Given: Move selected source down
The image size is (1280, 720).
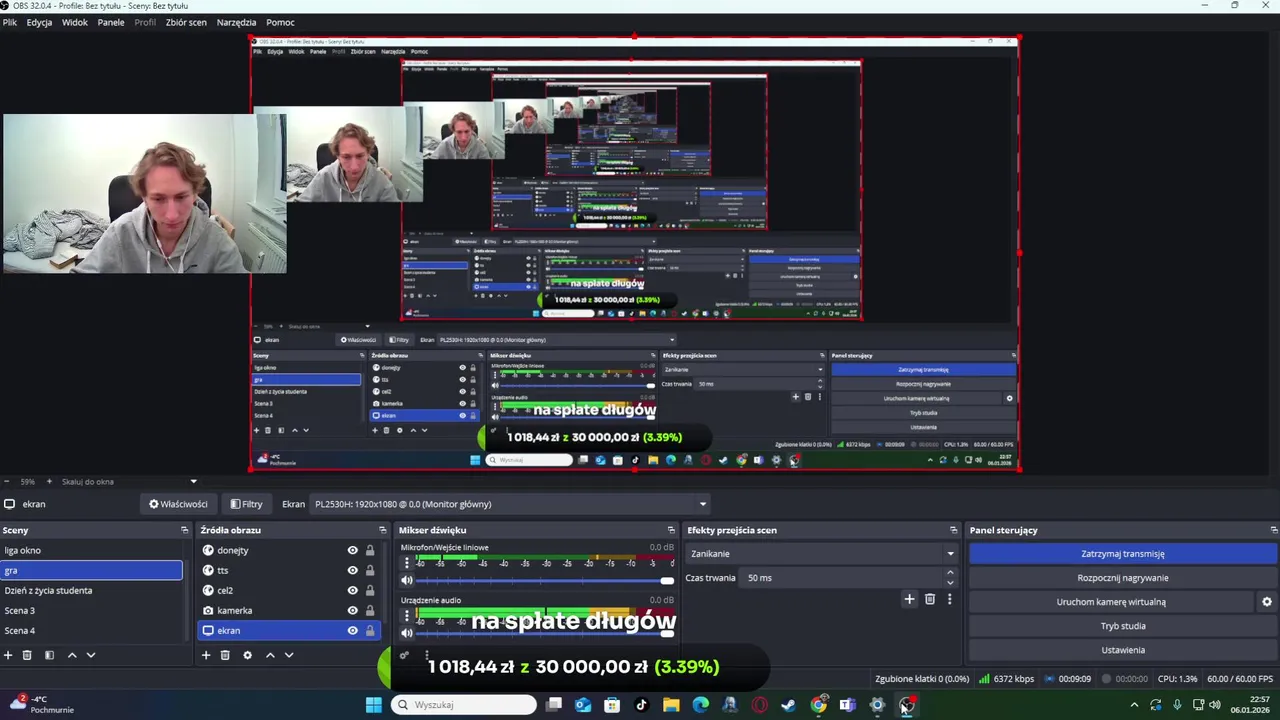Looking at the screenshot, I should [289, 655].
